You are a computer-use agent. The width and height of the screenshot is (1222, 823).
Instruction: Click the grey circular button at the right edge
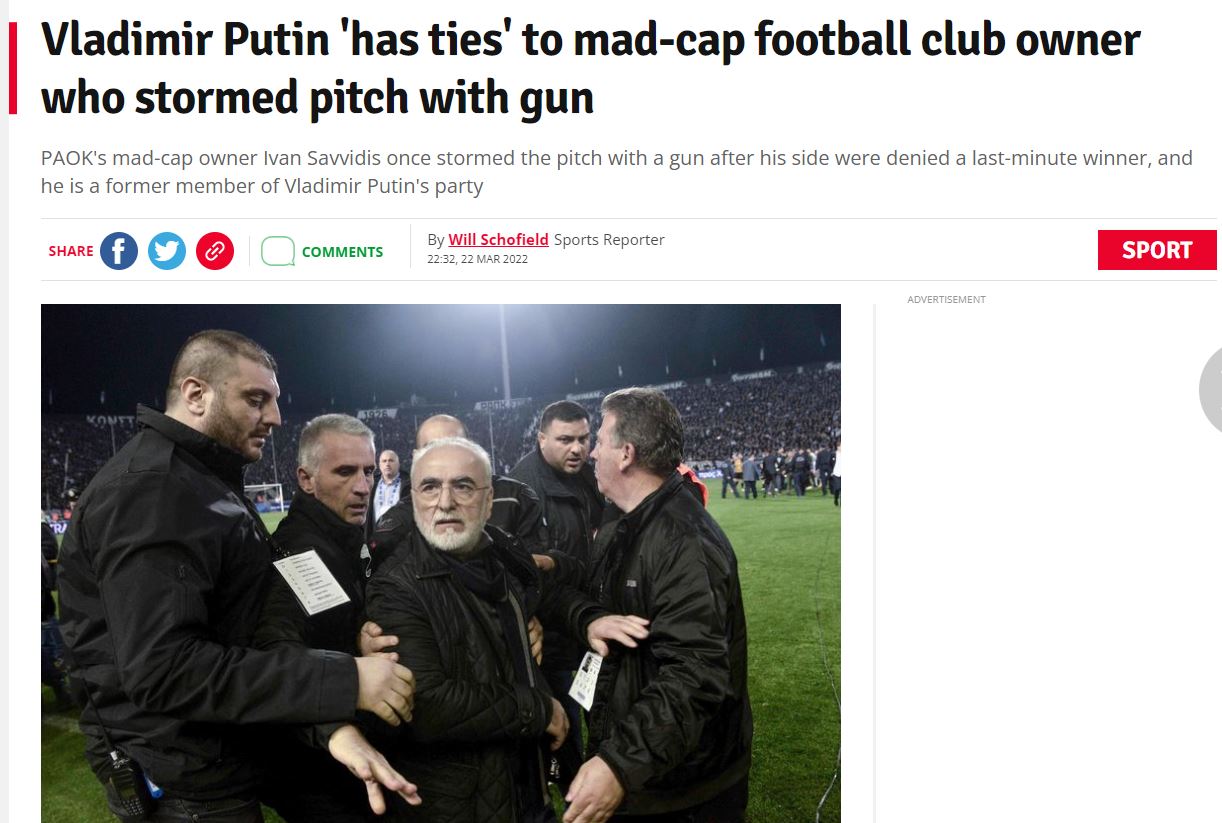pos(1211,390)
